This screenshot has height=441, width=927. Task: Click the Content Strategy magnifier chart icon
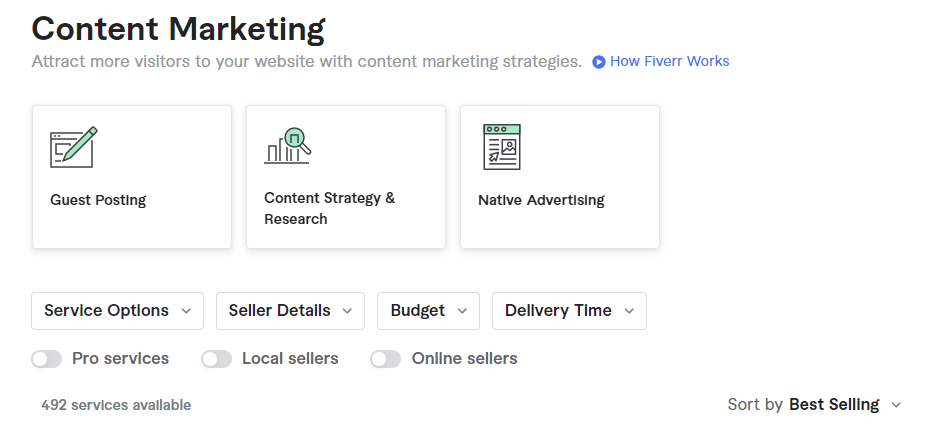coord(287,145)
